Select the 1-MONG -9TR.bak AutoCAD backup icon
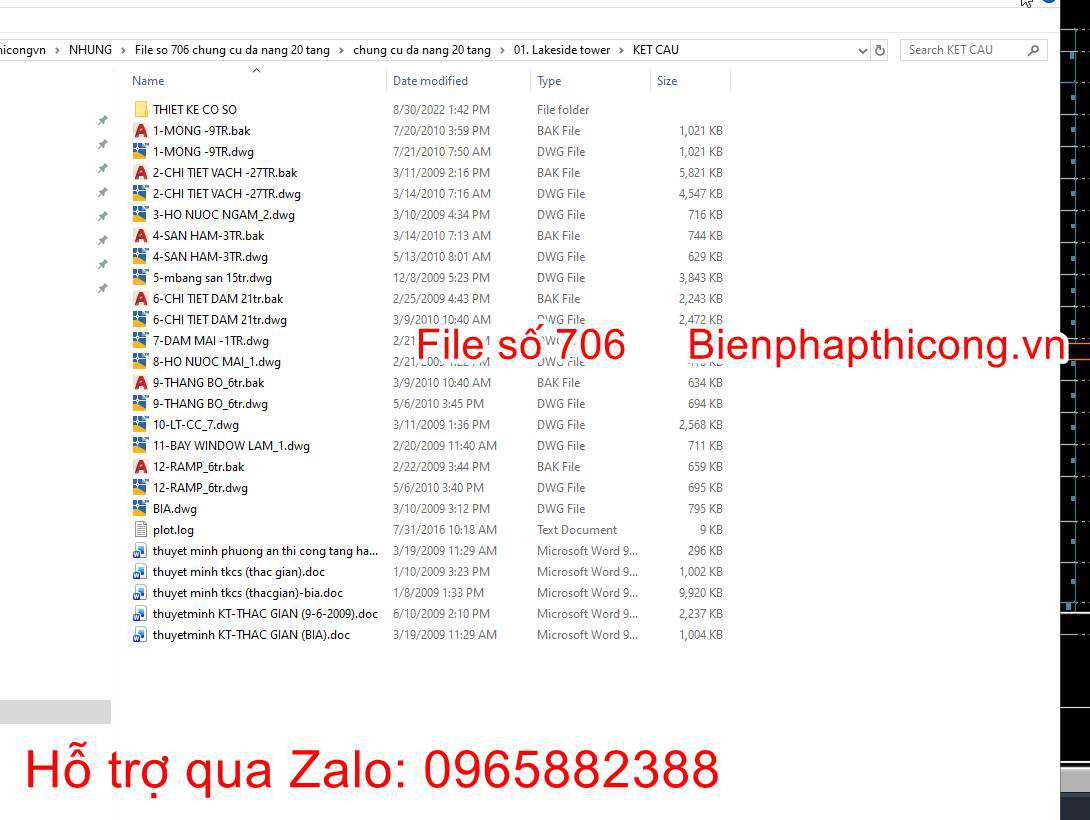Viewport: 1090px width, 820px height. (140, 131)
